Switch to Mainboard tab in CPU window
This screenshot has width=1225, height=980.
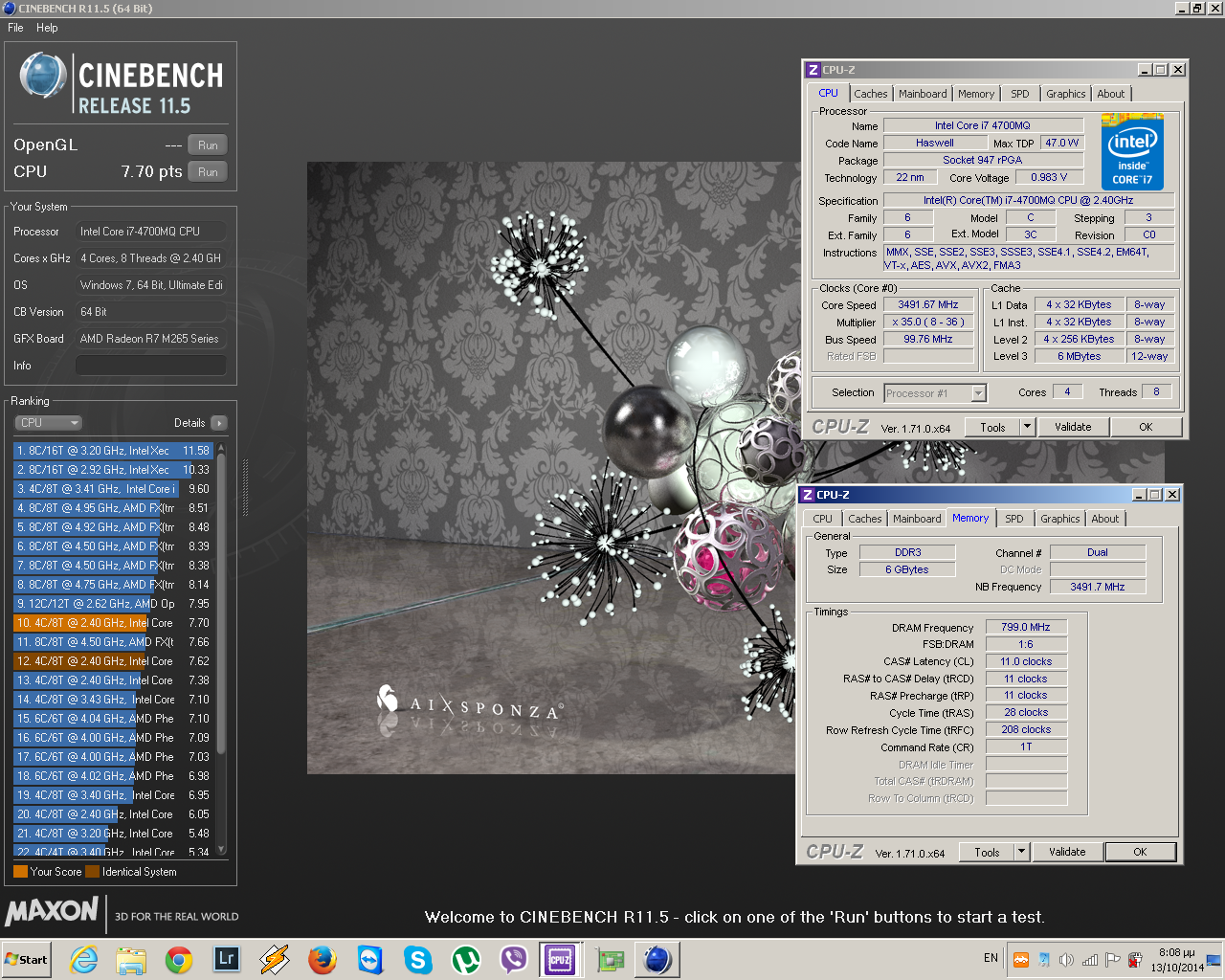point(923,94)
